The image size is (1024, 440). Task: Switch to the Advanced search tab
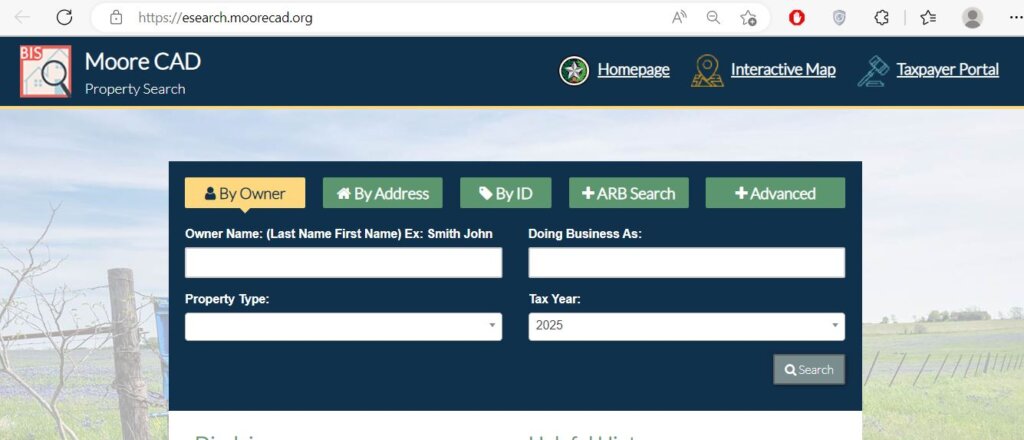pyautogui.click(x=775, y=193)
